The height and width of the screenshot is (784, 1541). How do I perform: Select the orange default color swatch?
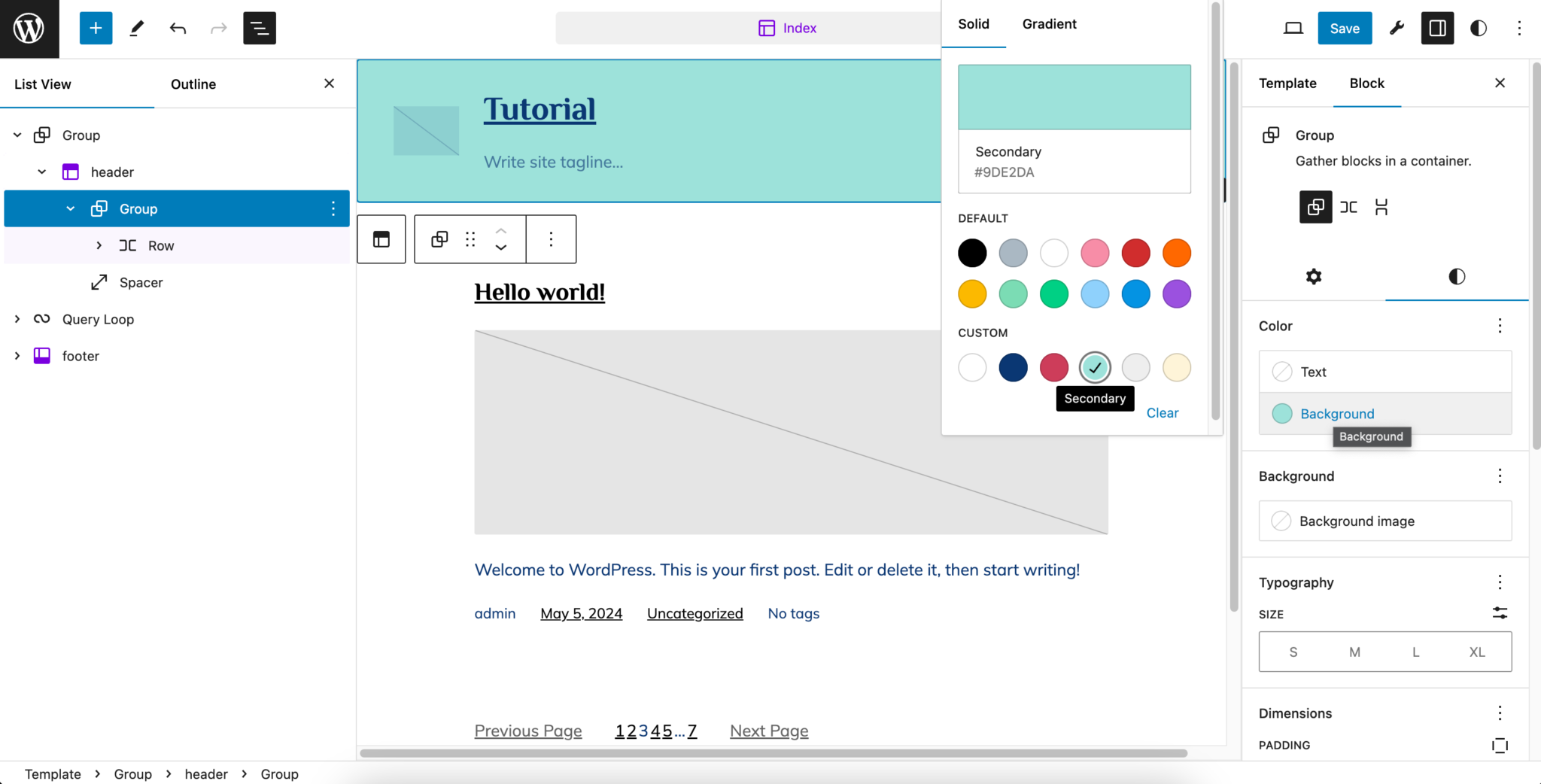(1176, 253)
